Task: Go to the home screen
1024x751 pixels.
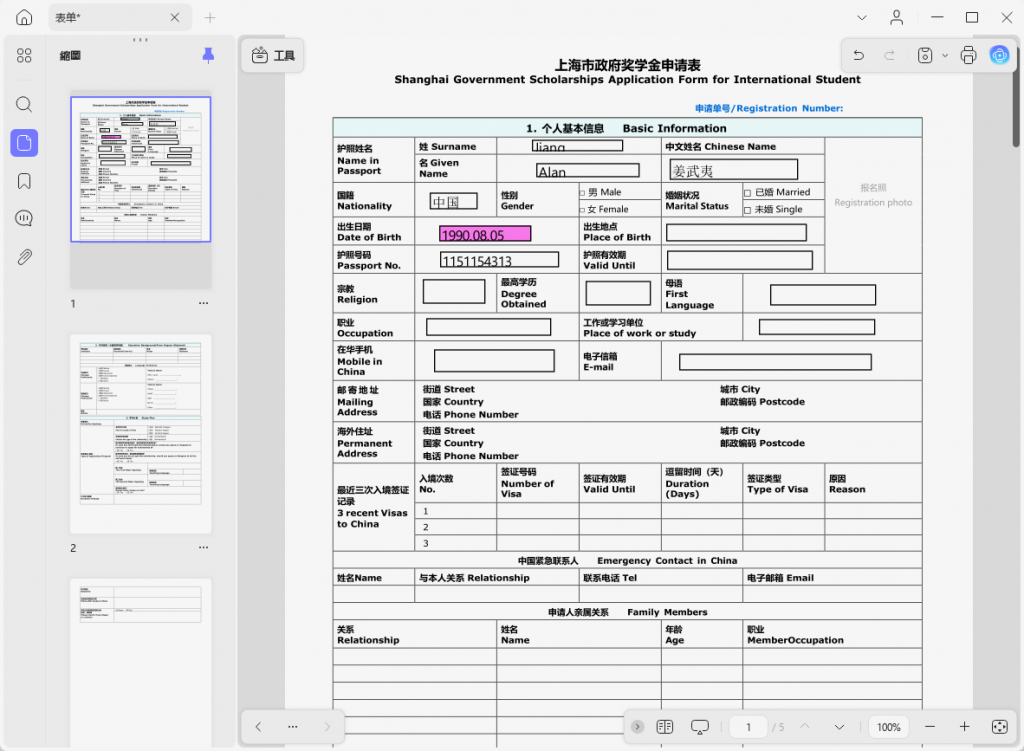Action: [24, 18]
